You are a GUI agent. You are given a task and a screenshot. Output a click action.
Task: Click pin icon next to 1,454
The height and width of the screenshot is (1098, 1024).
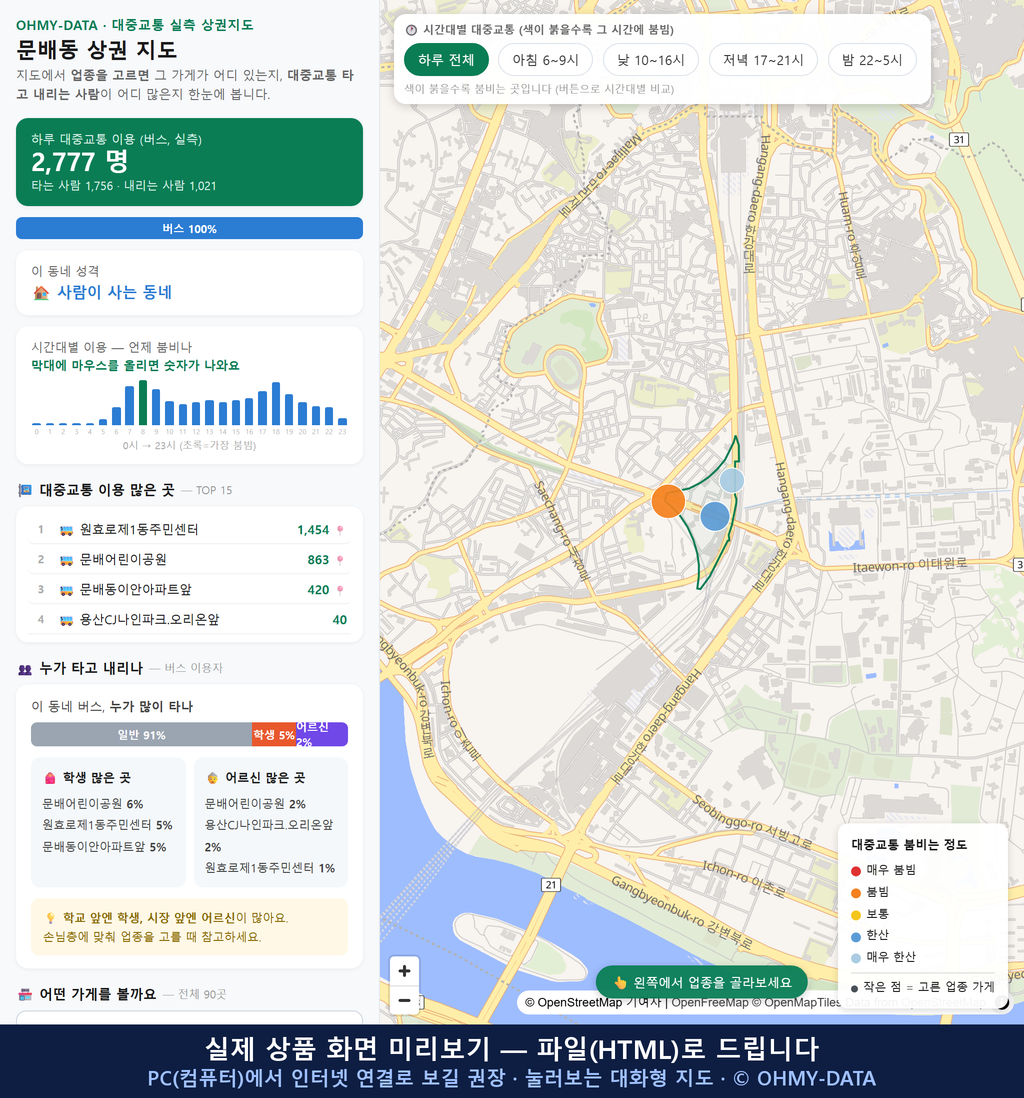[x=340, y=530]
